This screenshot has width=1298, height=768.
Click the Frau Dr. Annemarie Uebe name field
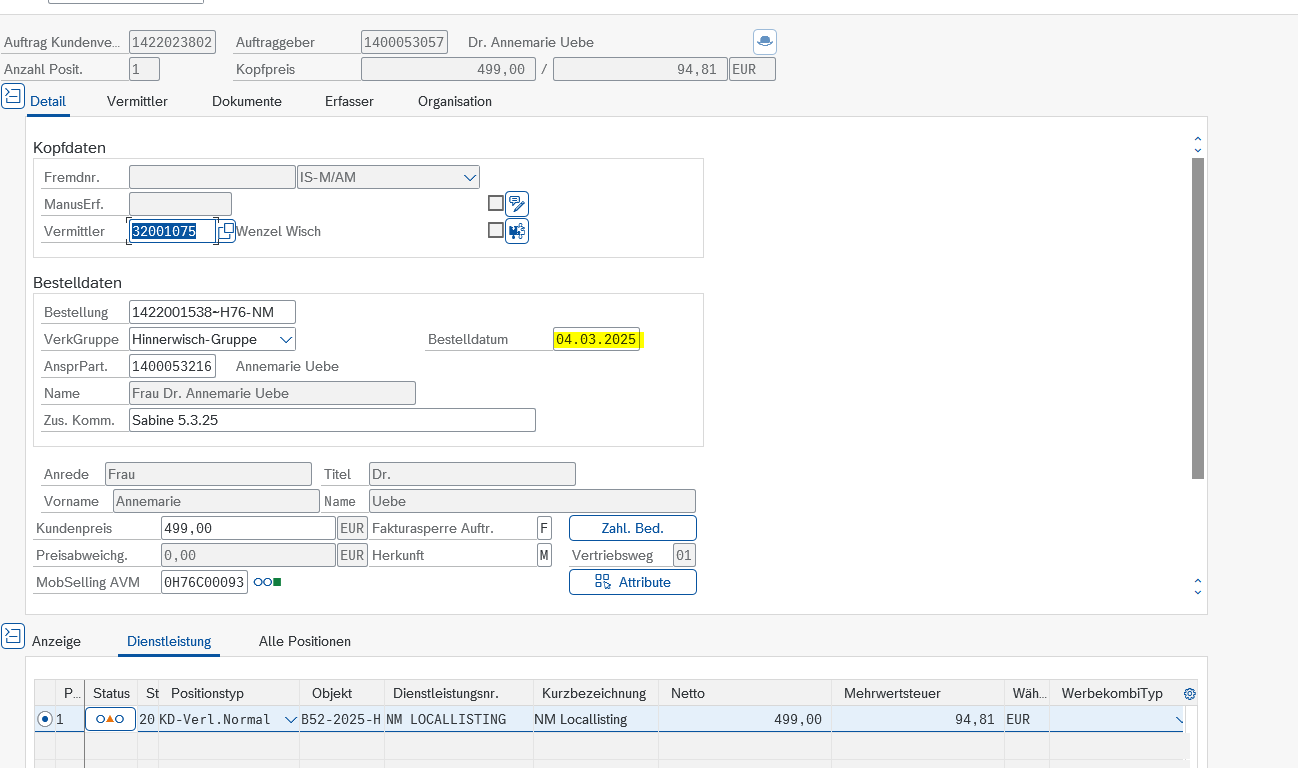tap(272, 393)
